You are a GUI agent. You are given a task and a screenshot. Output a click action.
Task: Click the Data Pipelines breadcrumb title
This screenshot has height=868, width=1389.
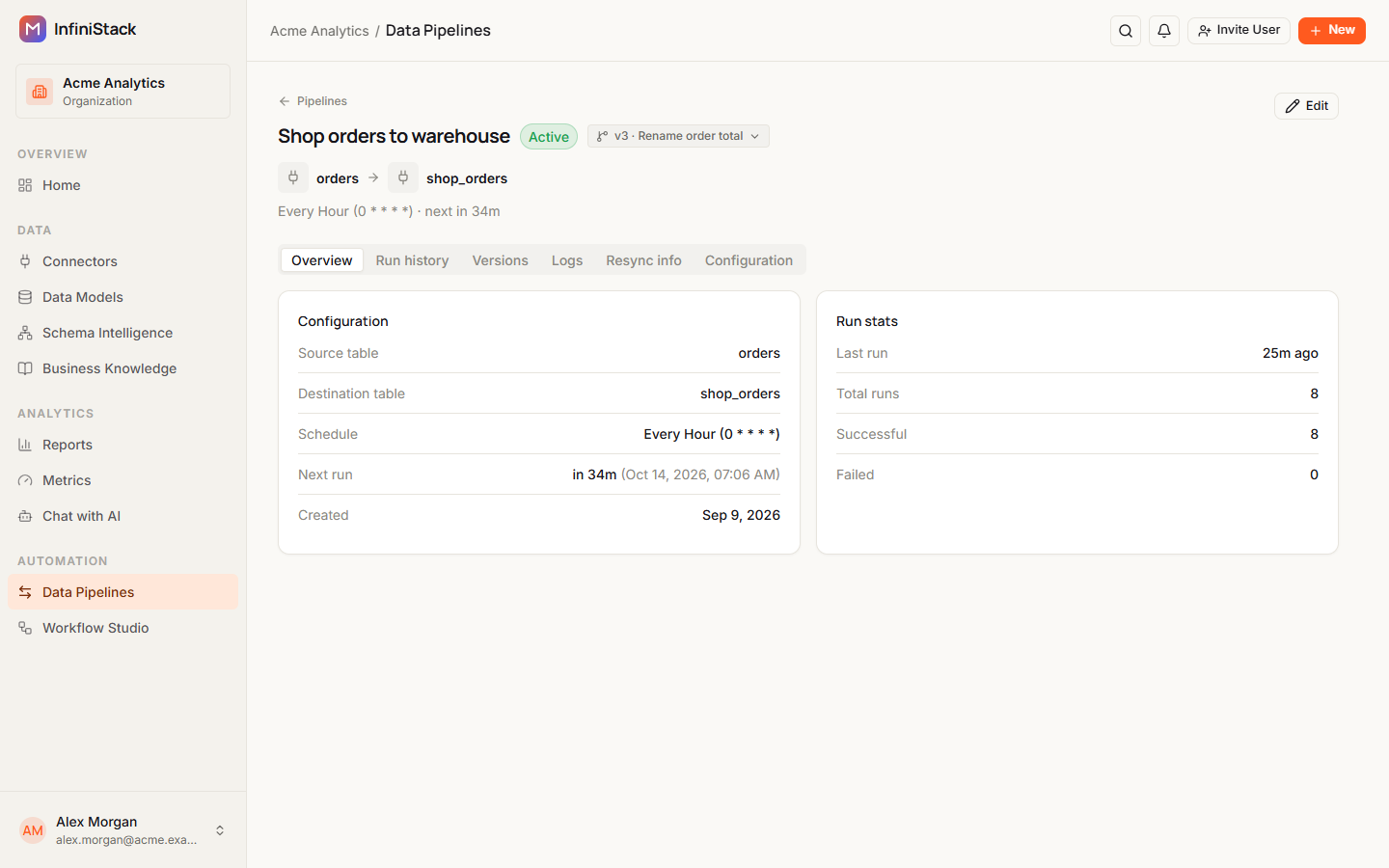pos(438,31)
